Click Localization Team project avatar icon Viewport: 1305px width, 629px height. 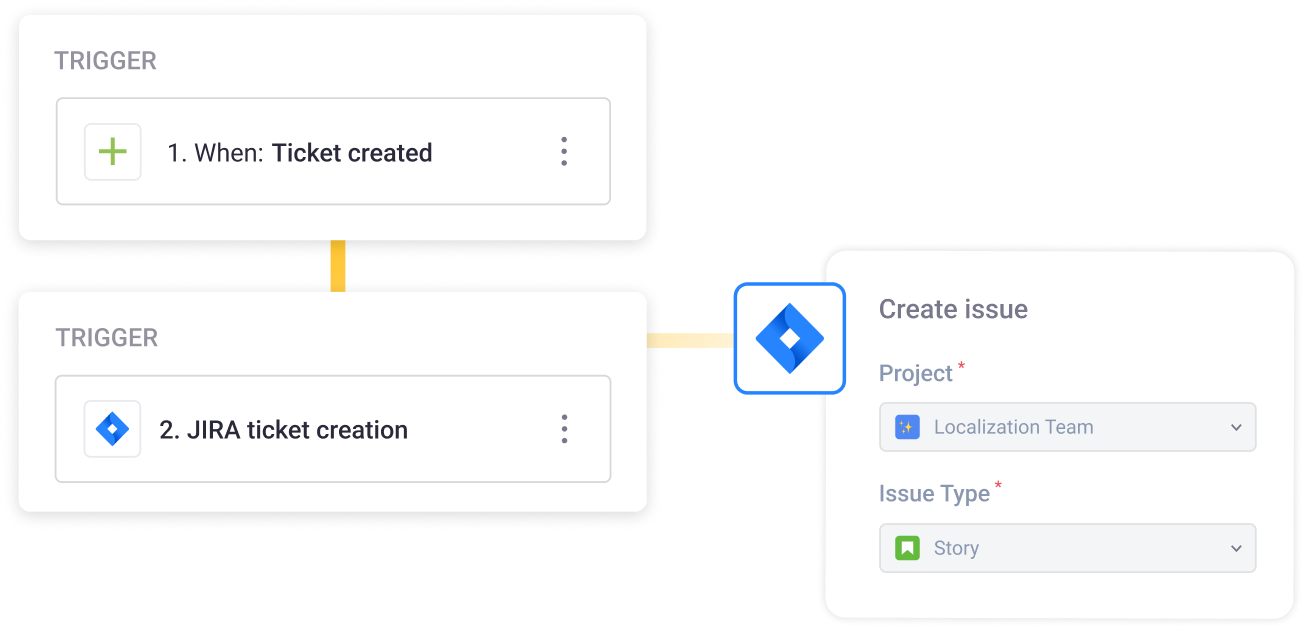[907, 427]
